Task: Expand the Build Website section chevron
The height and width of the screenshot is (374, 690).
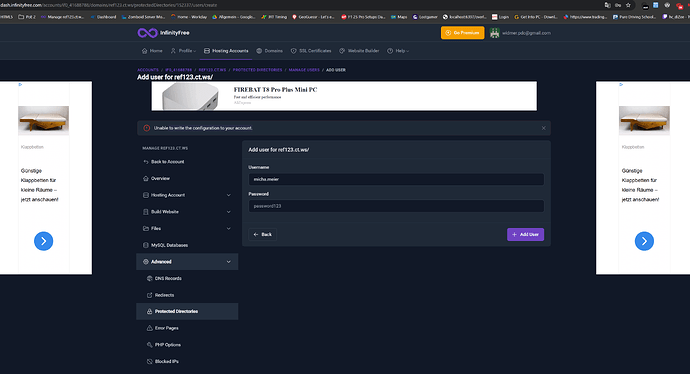Action: click(x=228, y=212)
